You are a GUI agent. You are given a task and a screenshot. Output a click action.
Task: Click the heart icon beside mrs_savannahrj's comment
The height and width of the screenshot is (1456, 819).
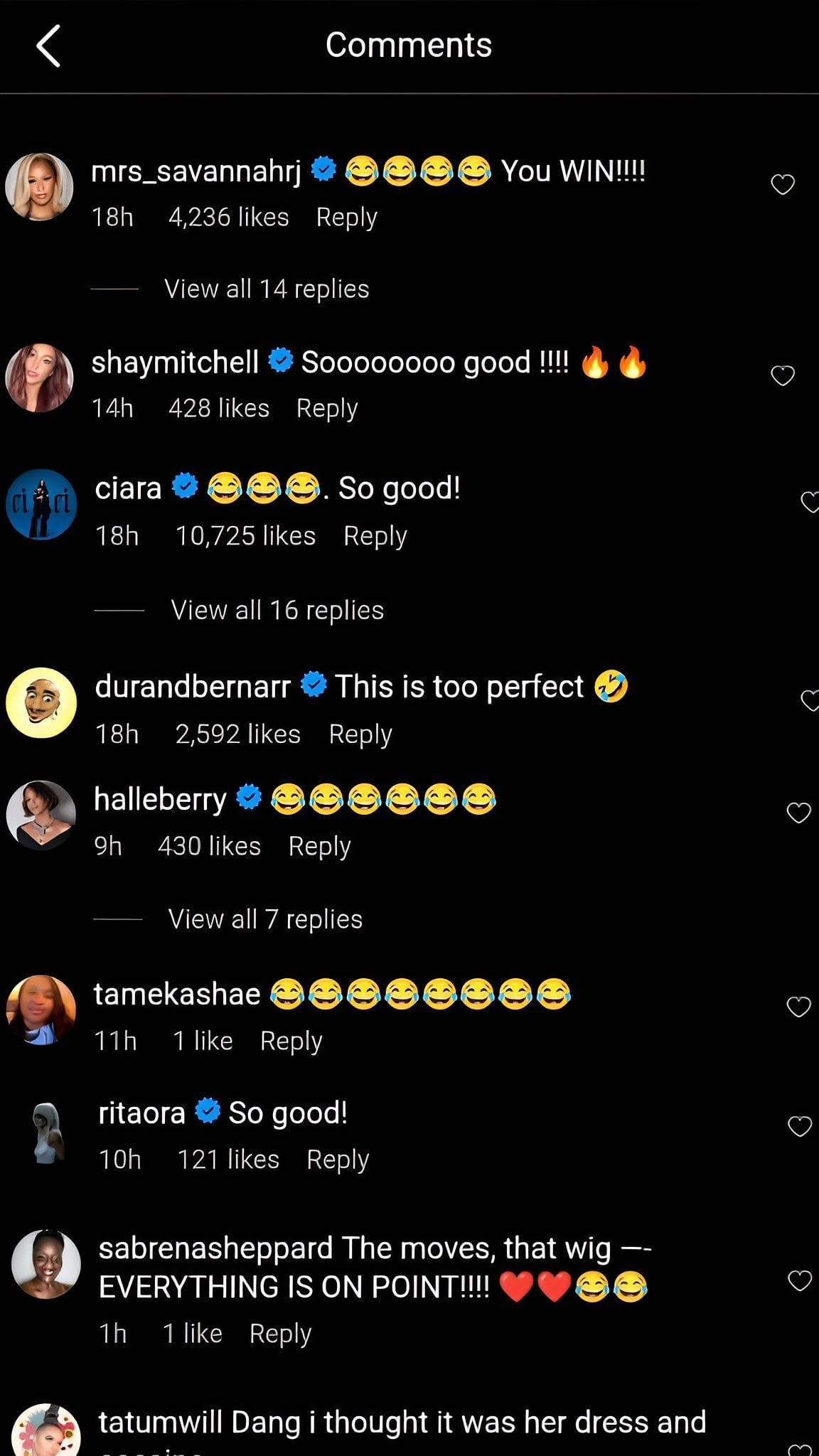[x=784, y=183]
